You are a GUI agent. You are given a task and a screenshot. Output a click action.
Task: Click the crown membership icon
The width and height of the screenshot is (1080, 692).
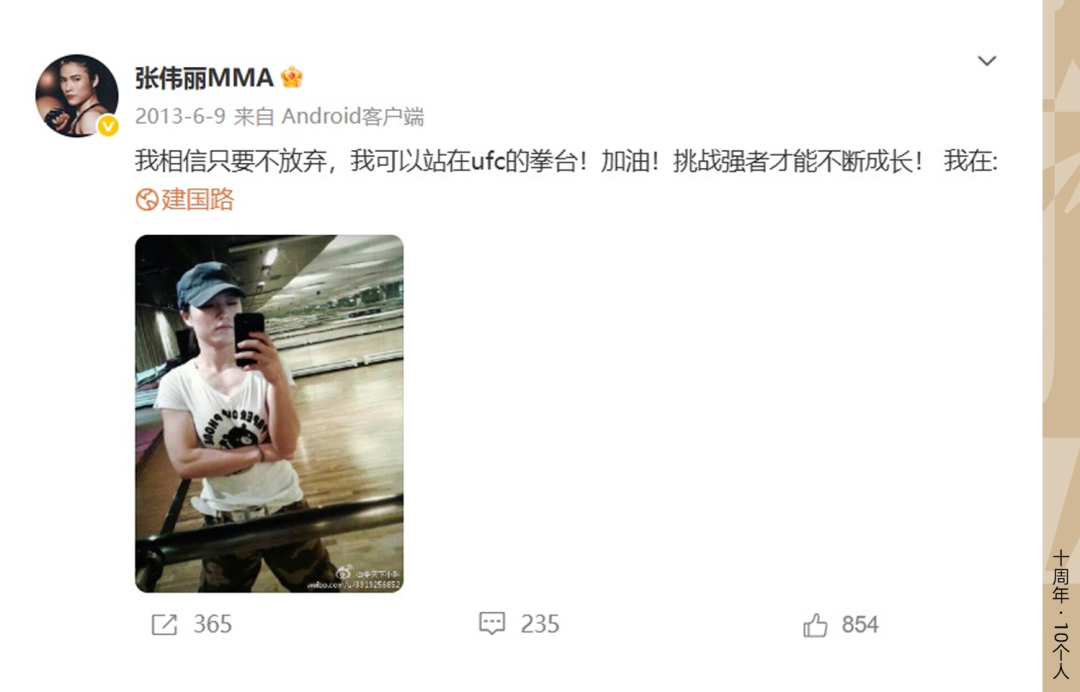click(292, 77)
